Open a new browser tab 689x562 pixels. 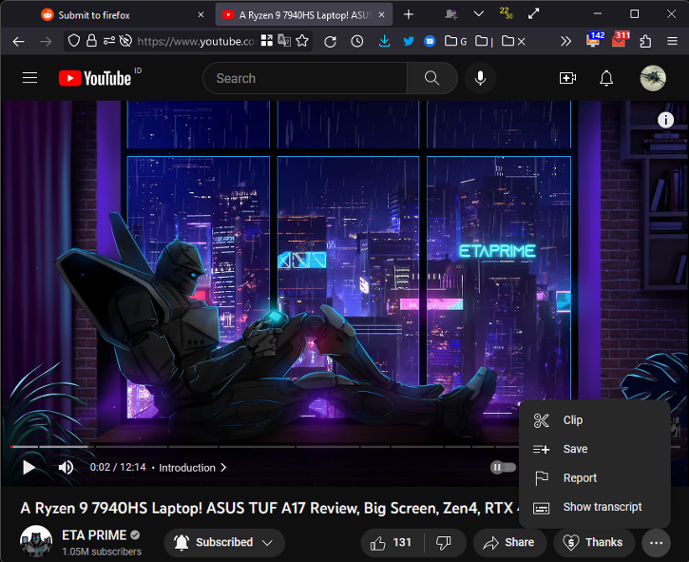(409, 15)
